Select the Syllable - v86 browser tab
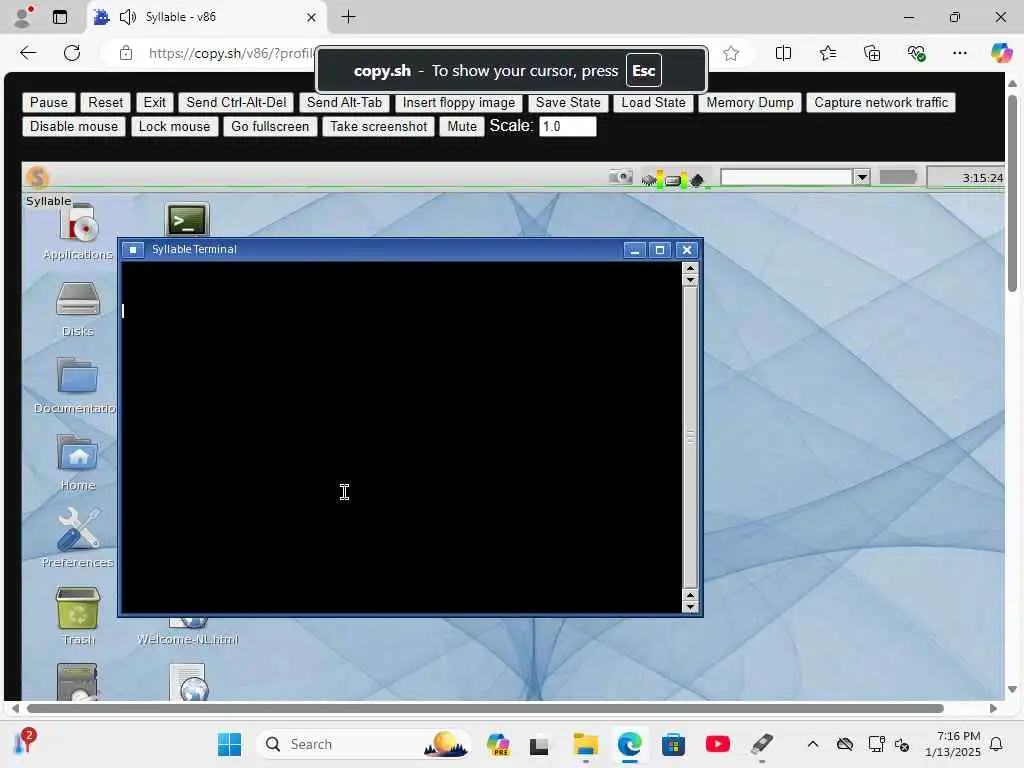 pos(204,17)
